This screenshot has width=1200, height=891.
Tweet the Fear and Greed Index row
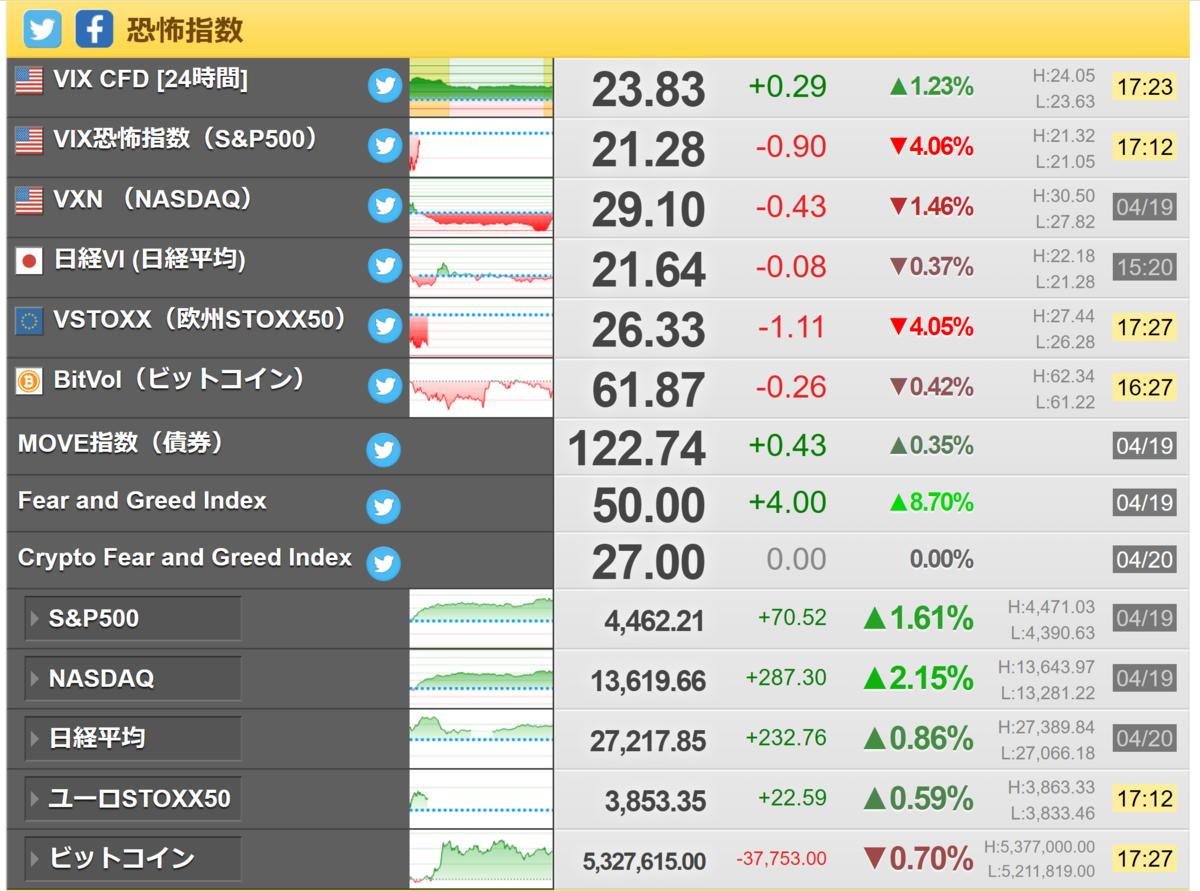(x=384, y=507)
